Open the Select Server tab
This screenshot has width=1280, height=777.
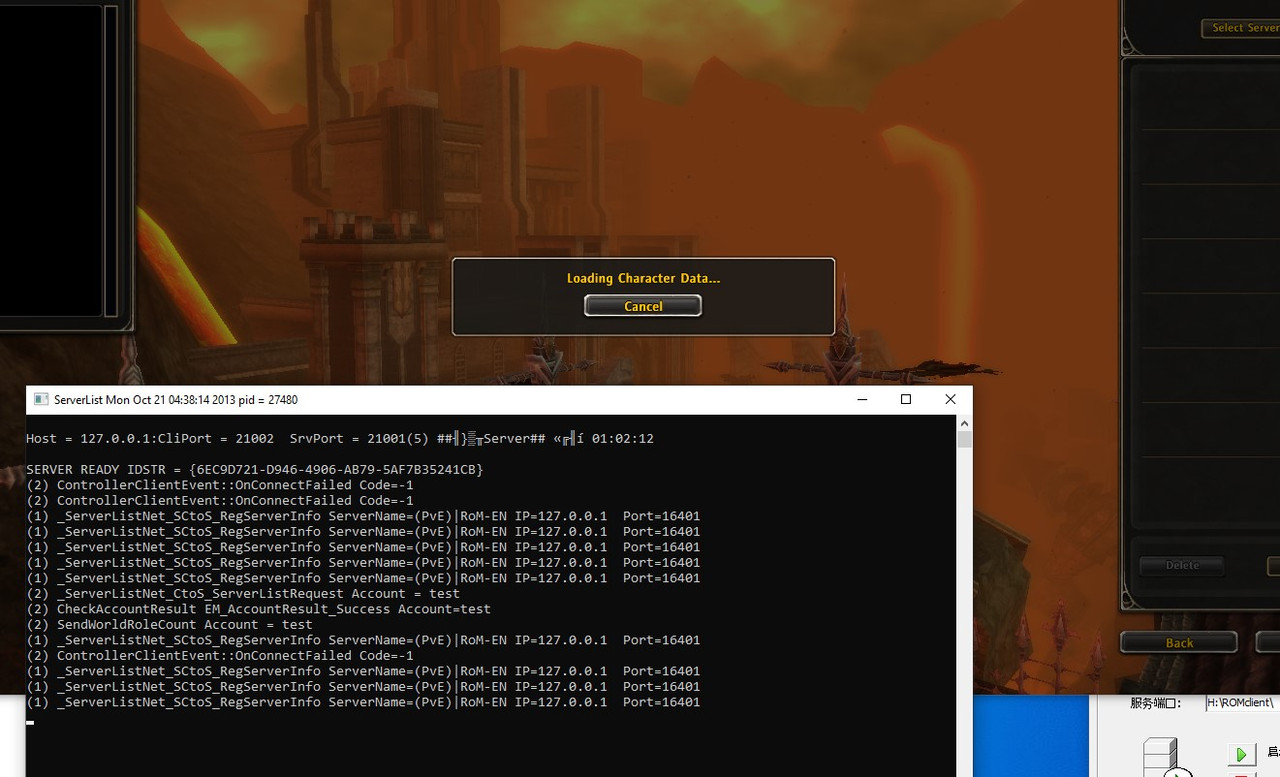1243,27
